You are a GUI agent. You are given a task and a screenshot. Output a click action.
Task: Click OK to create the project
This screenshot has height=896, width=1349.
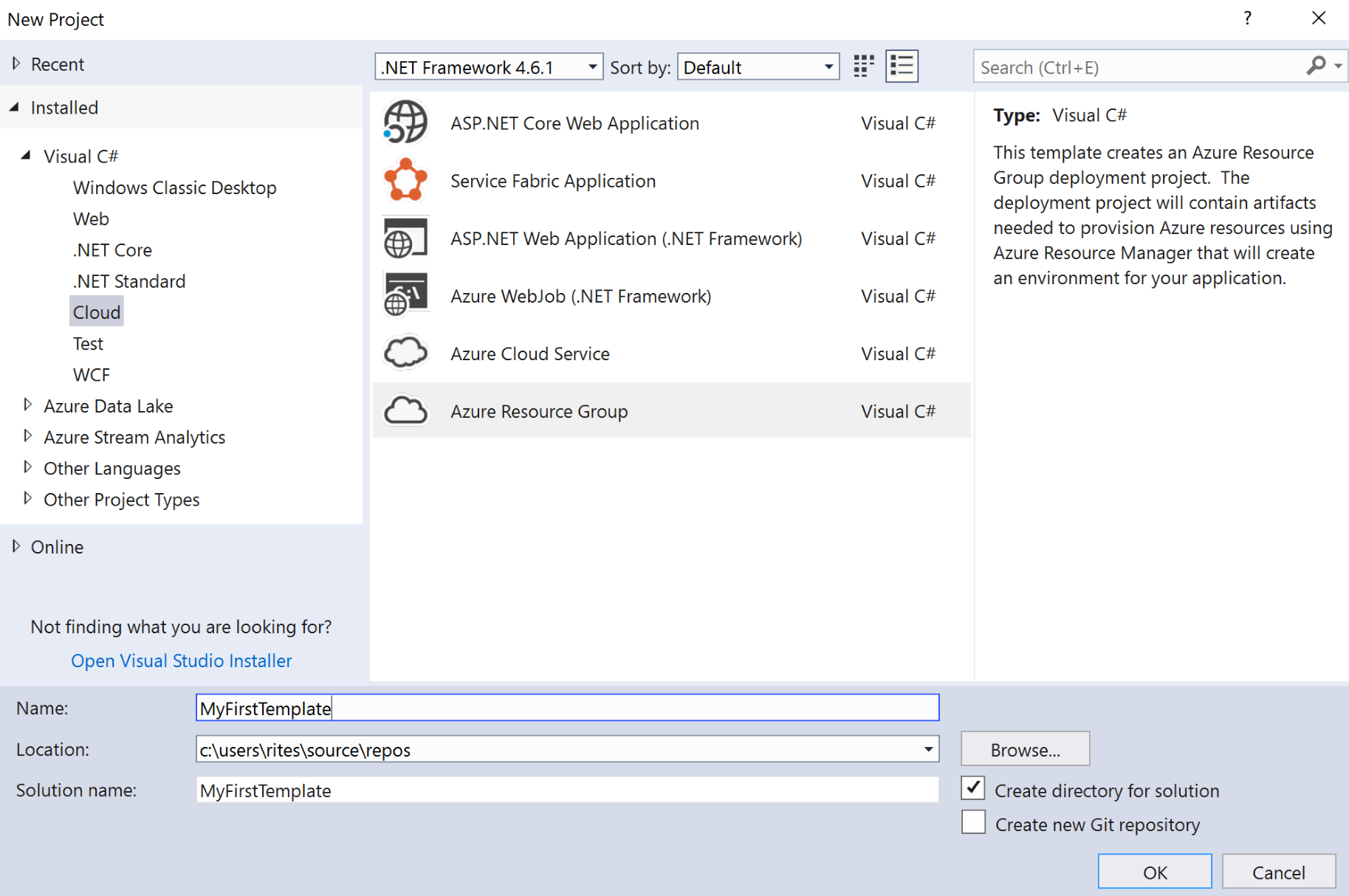(x=1155, y=872)
